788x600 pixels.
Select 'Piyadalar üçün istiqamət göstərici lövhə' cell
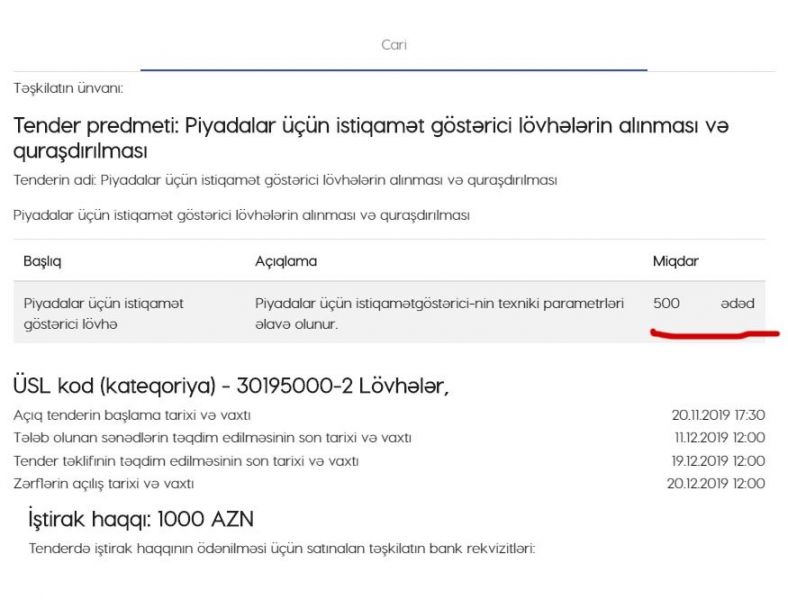pyautogui.click(x=104, y=314)
